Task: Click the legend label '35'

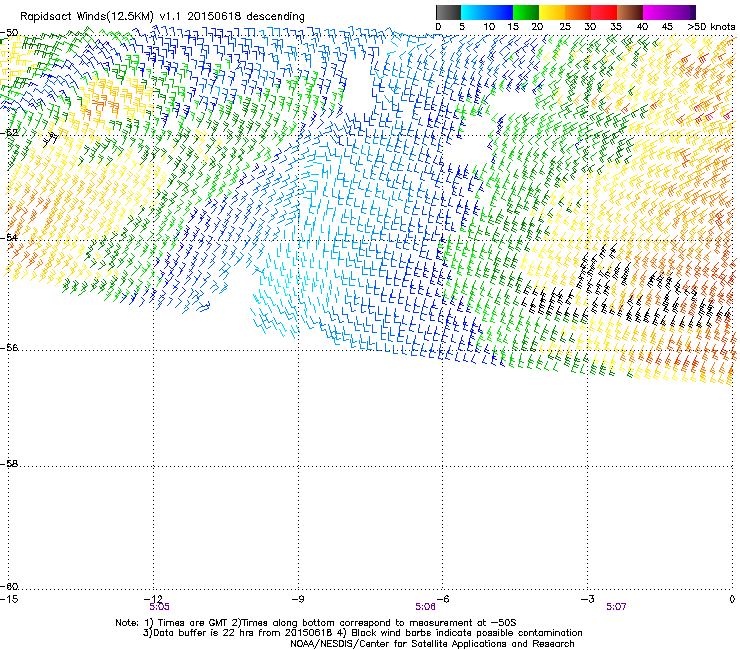Action: pos(616,27)
